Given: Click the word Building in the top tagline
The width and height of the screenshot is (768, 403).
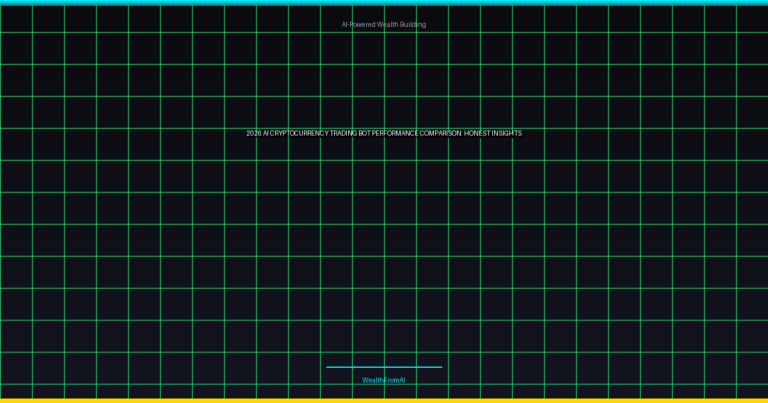Looking at the screenshot, I should click(413, 24).
